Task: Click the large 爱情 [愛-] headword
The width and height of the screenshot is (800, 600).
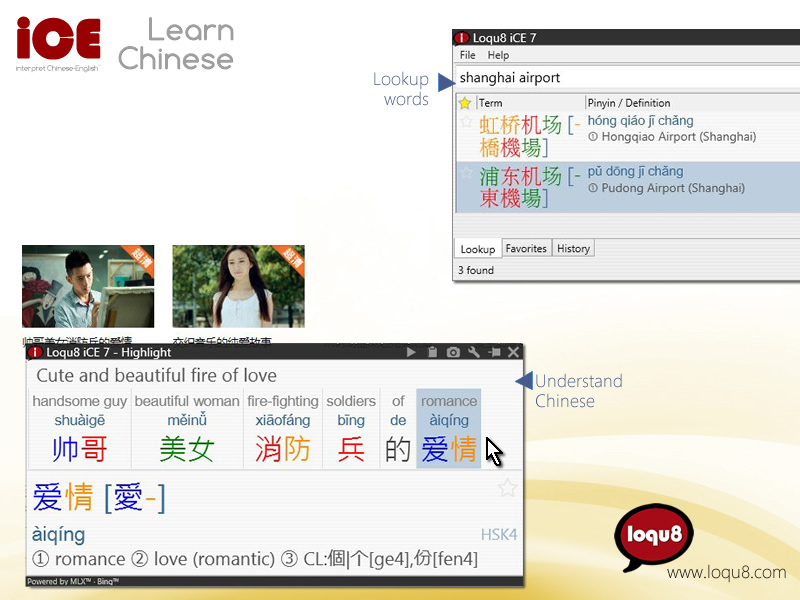Action: [x=99, y=497]
